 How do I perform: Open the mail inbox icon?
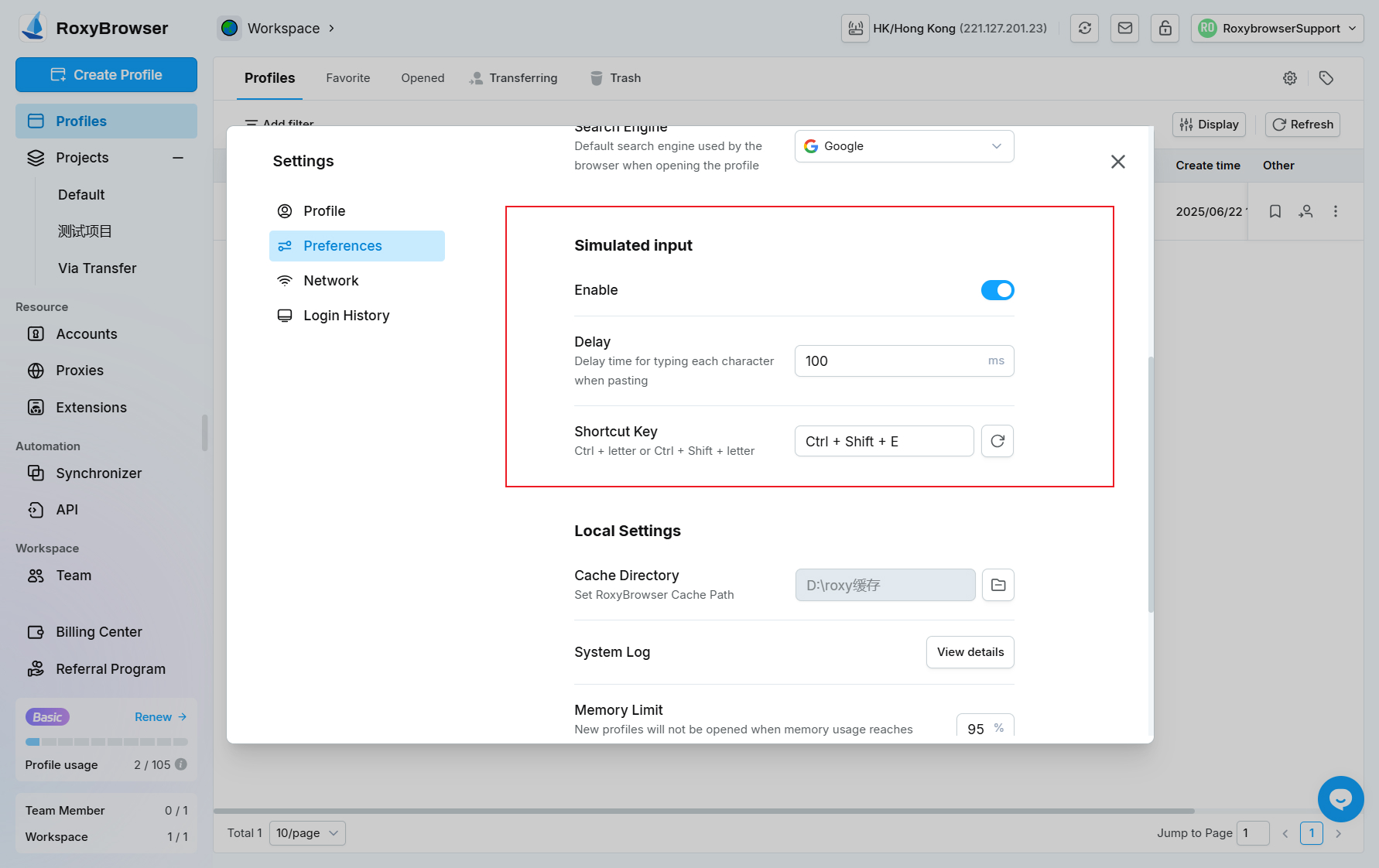1124,29
